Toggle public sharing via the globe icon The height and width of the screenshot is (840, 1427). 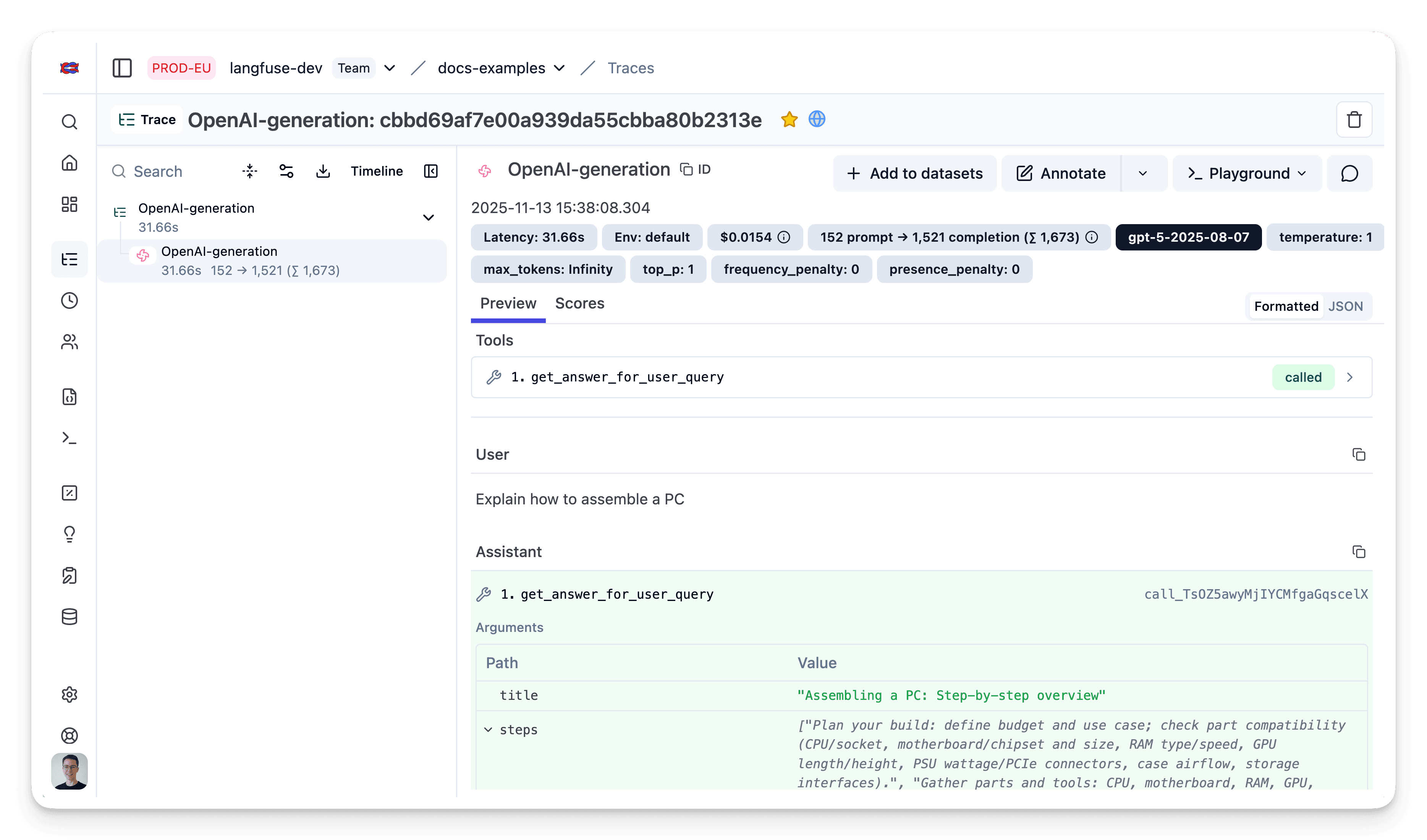pos(817,120)
